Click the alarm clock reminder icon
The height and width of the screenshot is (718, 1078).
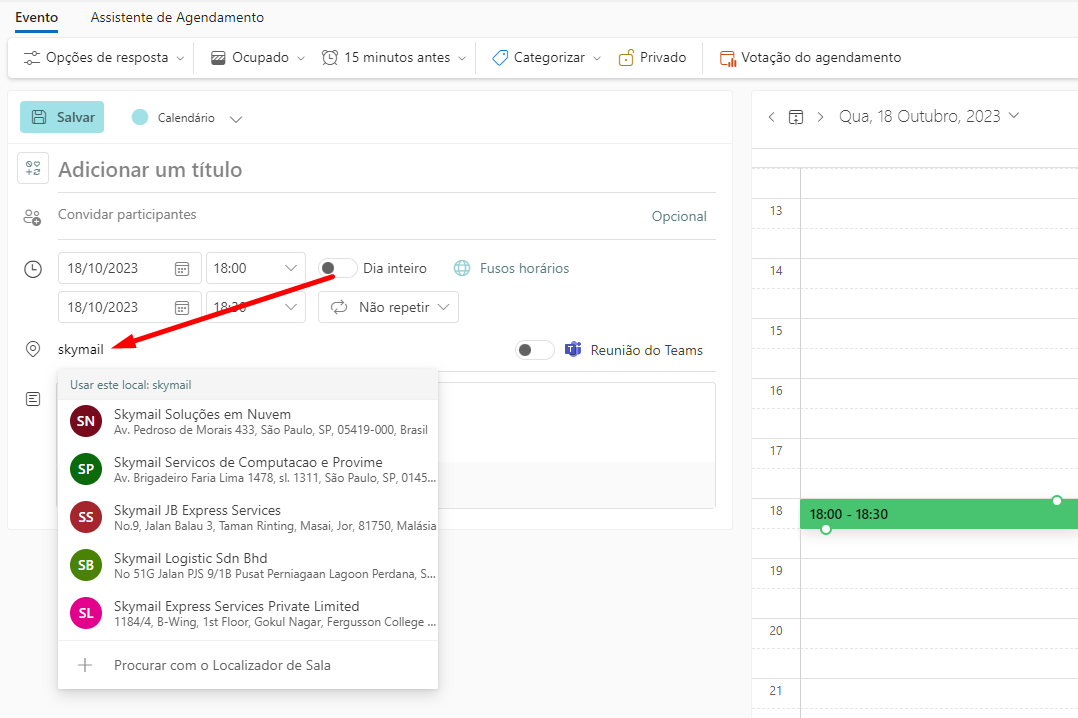pos(330,58)
